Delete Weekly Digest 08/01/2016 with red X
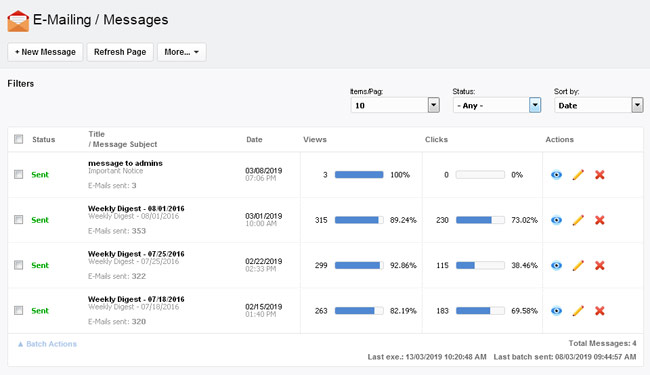Screen dimensions: 650x375 pos(599,220)
